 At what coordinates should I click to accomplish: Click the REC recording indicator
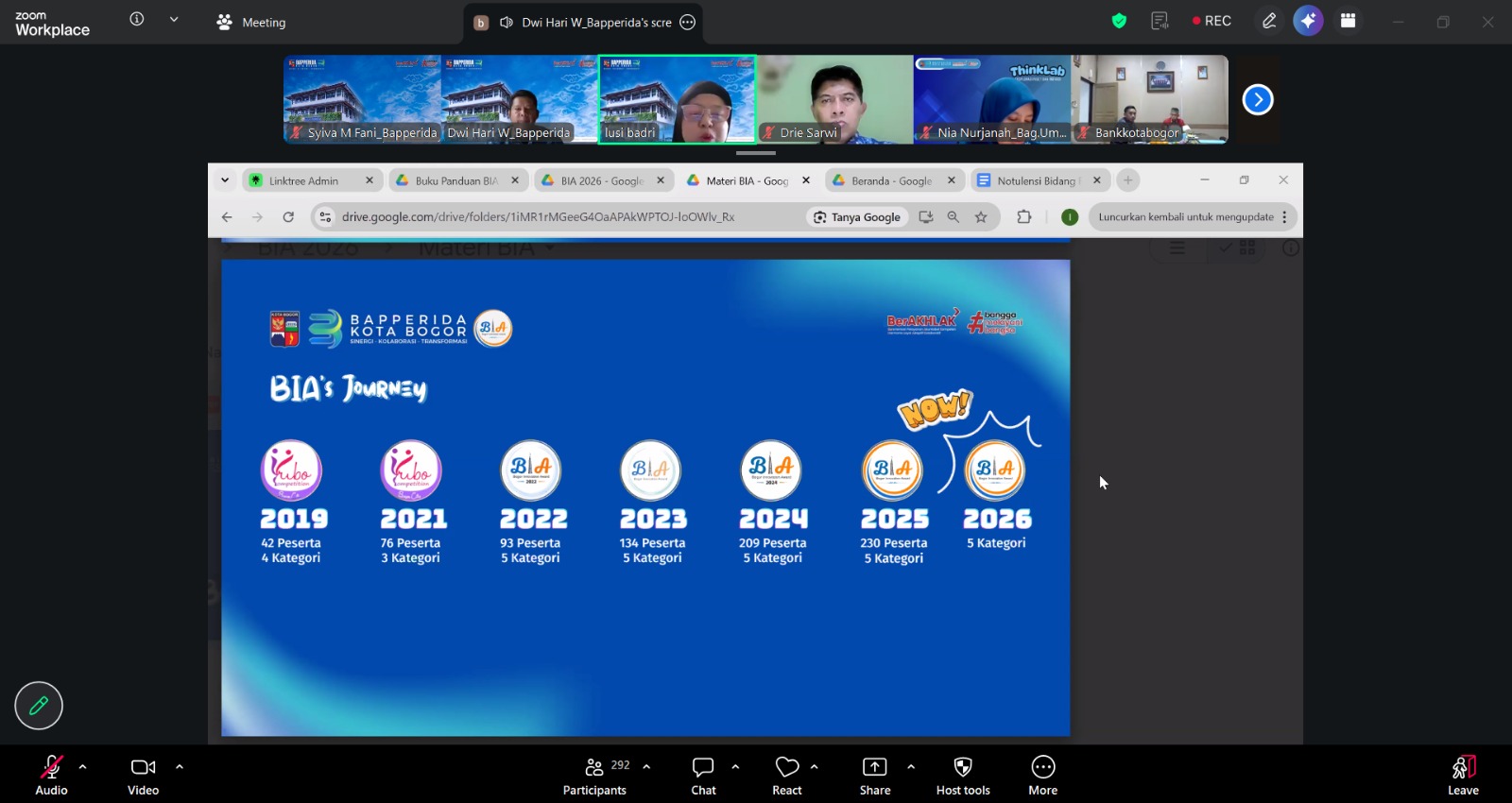(1211, 21)
